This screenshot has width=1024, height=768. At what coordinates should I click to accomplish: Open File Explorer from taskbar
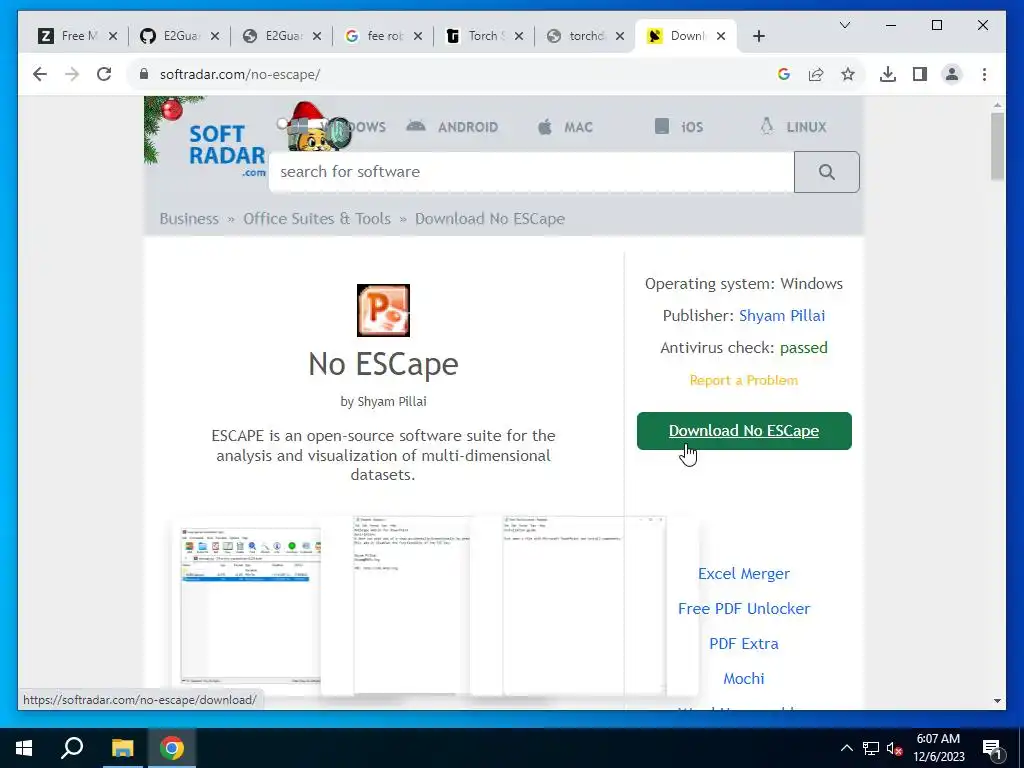(x=122, y=748)
